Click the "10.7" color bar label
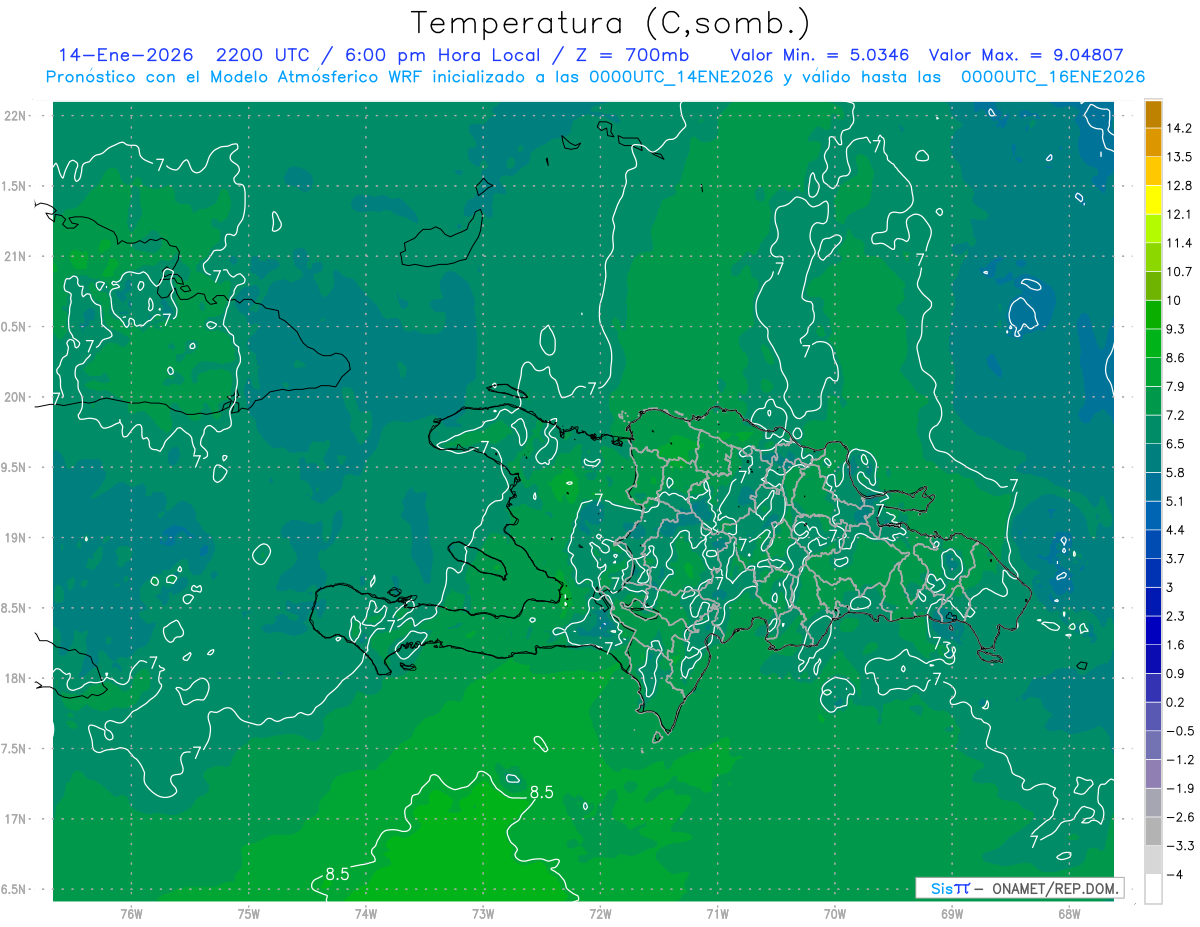Image resolution: width=1200 pixels, height=927 pixels. tap(1178, 272)
